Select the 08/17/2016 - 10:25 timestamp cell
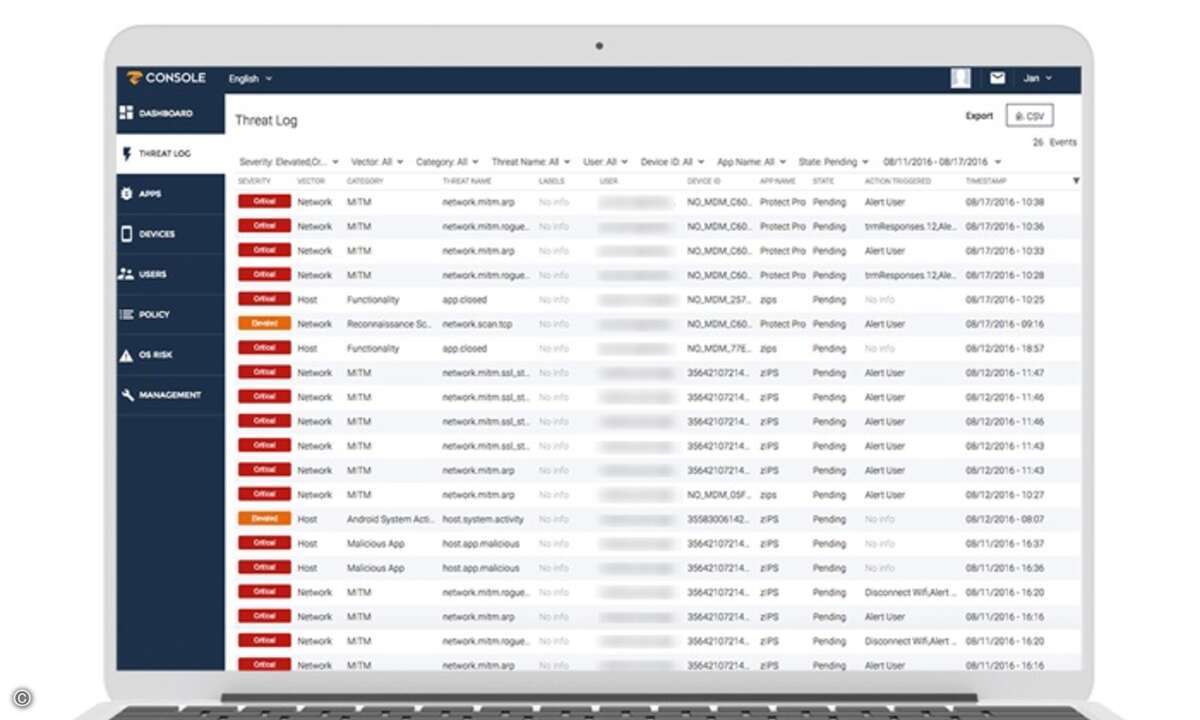1200x720 pixels. (x=1005, y=300)
